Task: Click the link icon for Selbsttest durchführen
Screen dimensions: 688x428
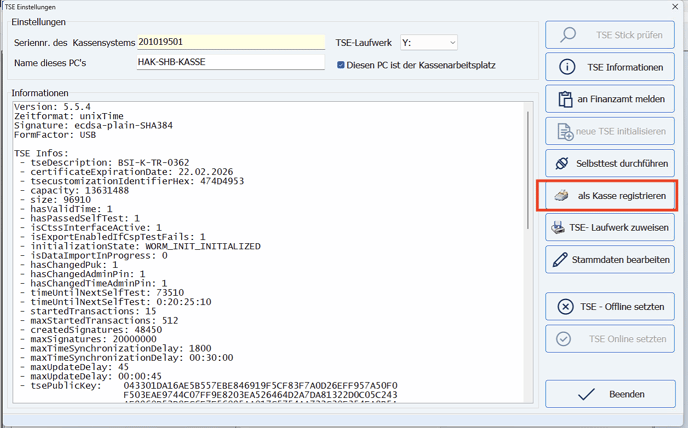Action: (x=561, y=163)
